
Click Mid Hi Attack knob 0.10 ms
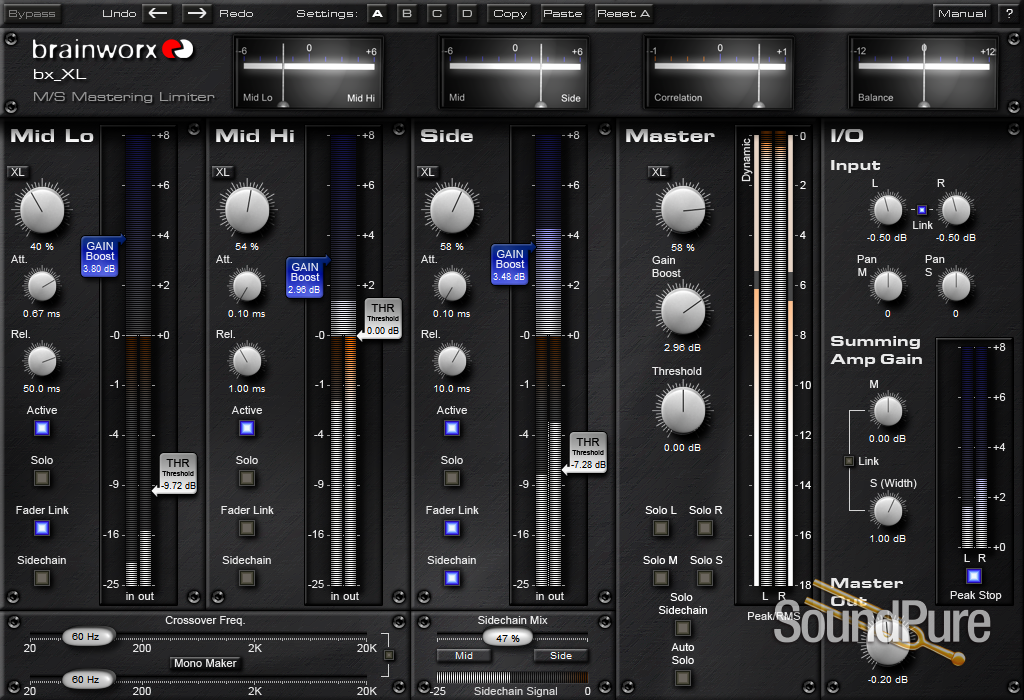[x=247, y=286]
